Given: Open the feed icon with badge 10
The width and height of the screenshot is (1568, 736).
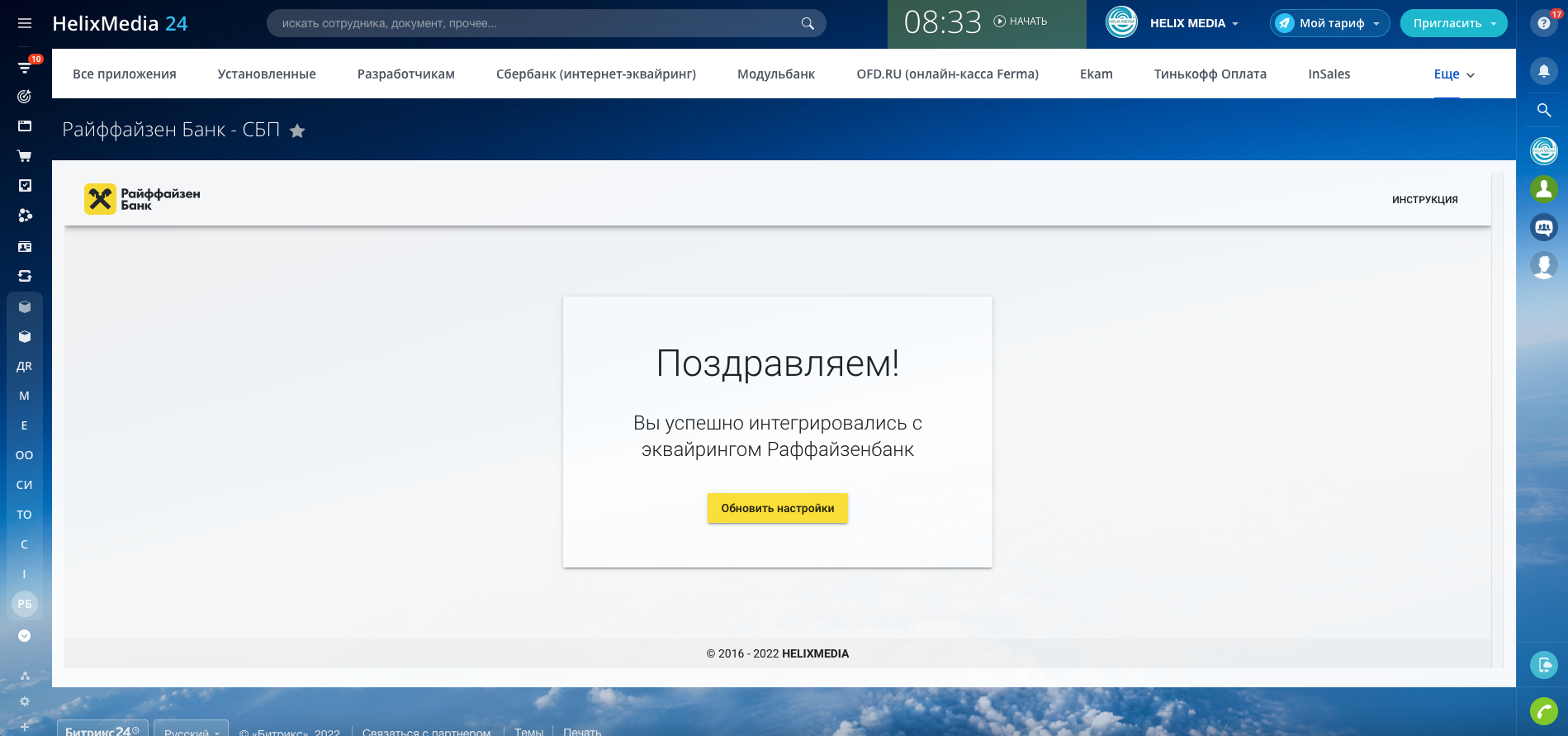Looking at the screenshot, I should 25,67.
